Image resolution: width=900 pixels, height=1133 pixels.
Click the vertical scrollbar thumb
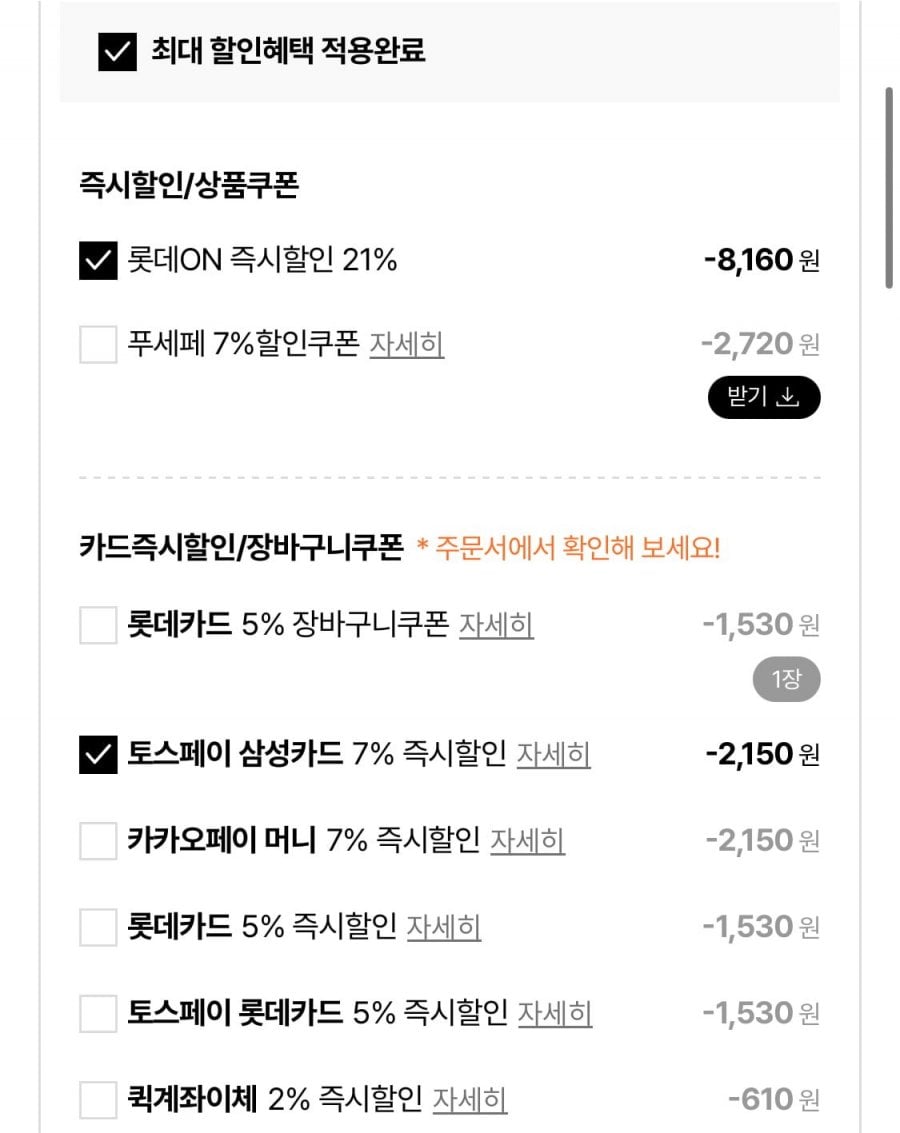(888, 188)
